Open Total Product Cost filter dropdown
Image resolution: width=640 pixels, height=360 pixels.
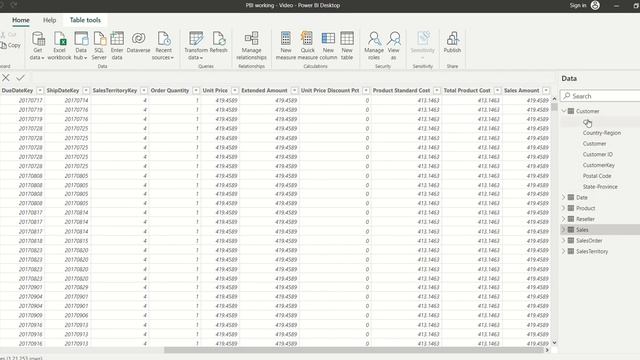(497, 91)
